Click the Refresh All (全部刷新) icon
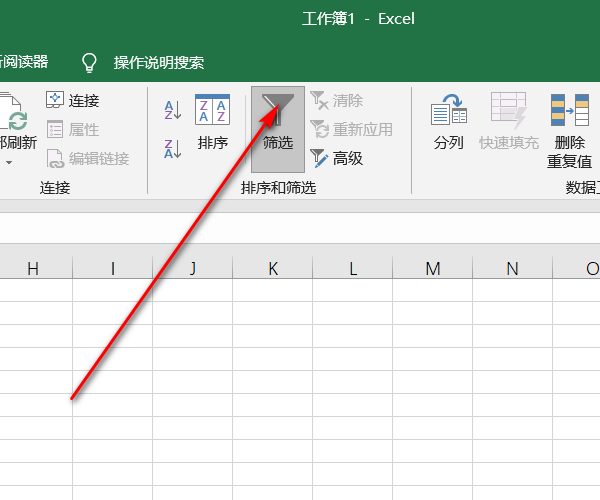600x500 pixels. tap(14, 111)
